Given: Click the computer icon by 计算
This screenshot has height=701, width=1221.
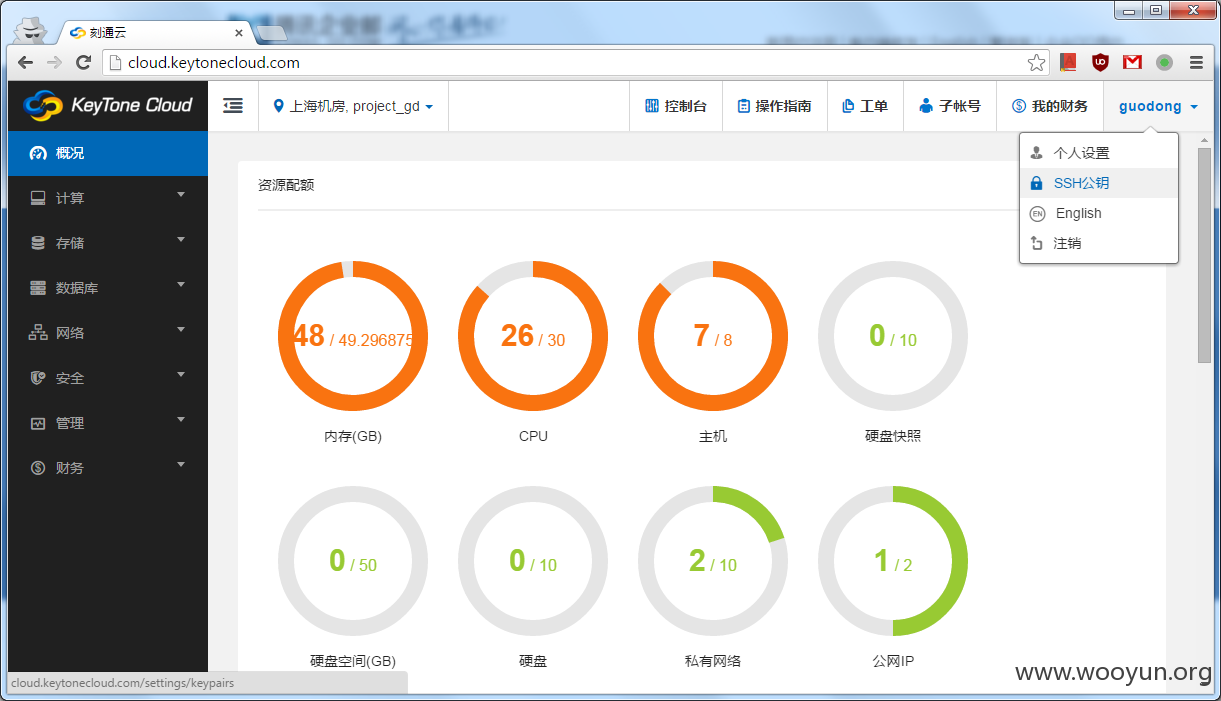Looking at the screenshot, I should [x=38, y=198].
